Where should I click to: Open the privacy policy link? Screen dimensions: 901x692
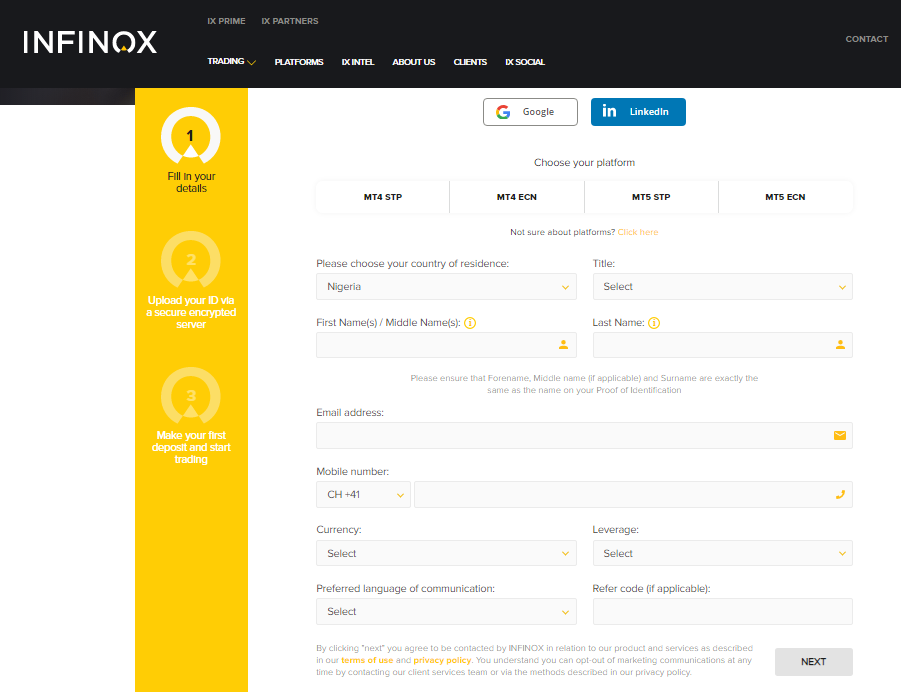point(442,660)
